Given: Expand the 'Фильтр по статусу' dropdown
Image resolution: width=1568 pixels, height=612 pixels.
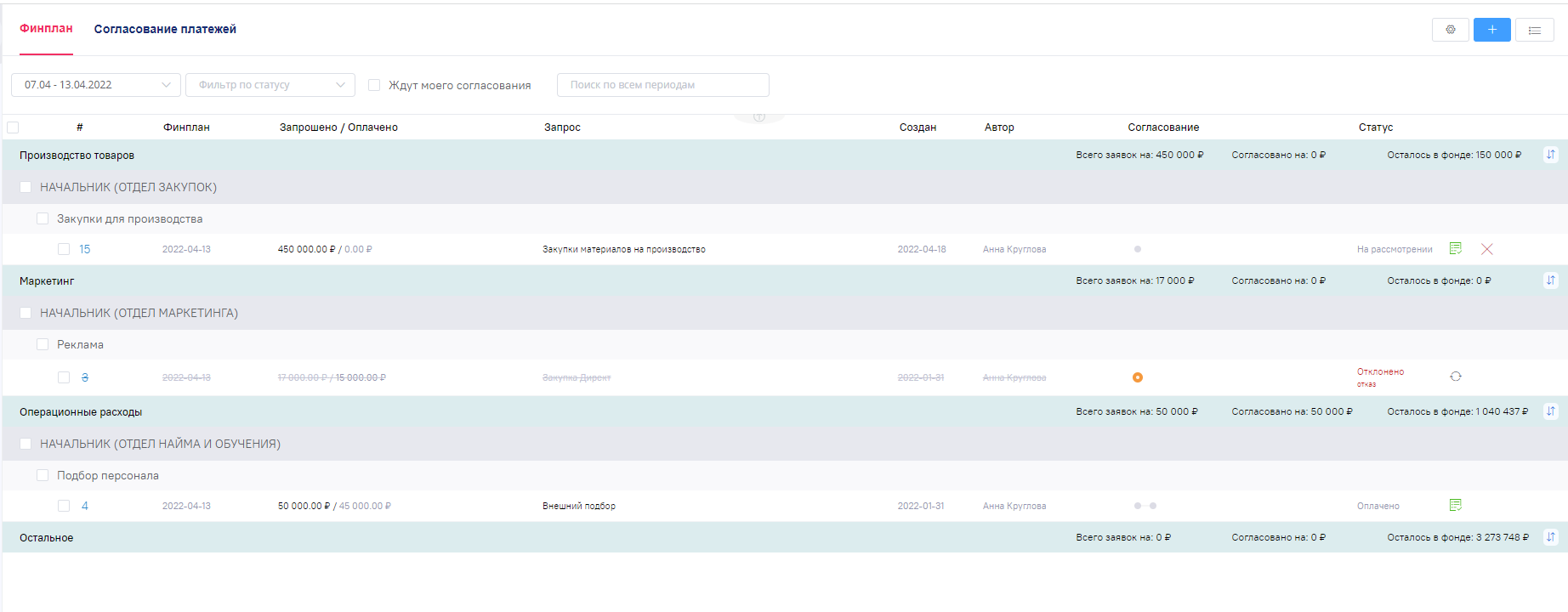Looking at the screenshot, I should click(x=270, y=85).
